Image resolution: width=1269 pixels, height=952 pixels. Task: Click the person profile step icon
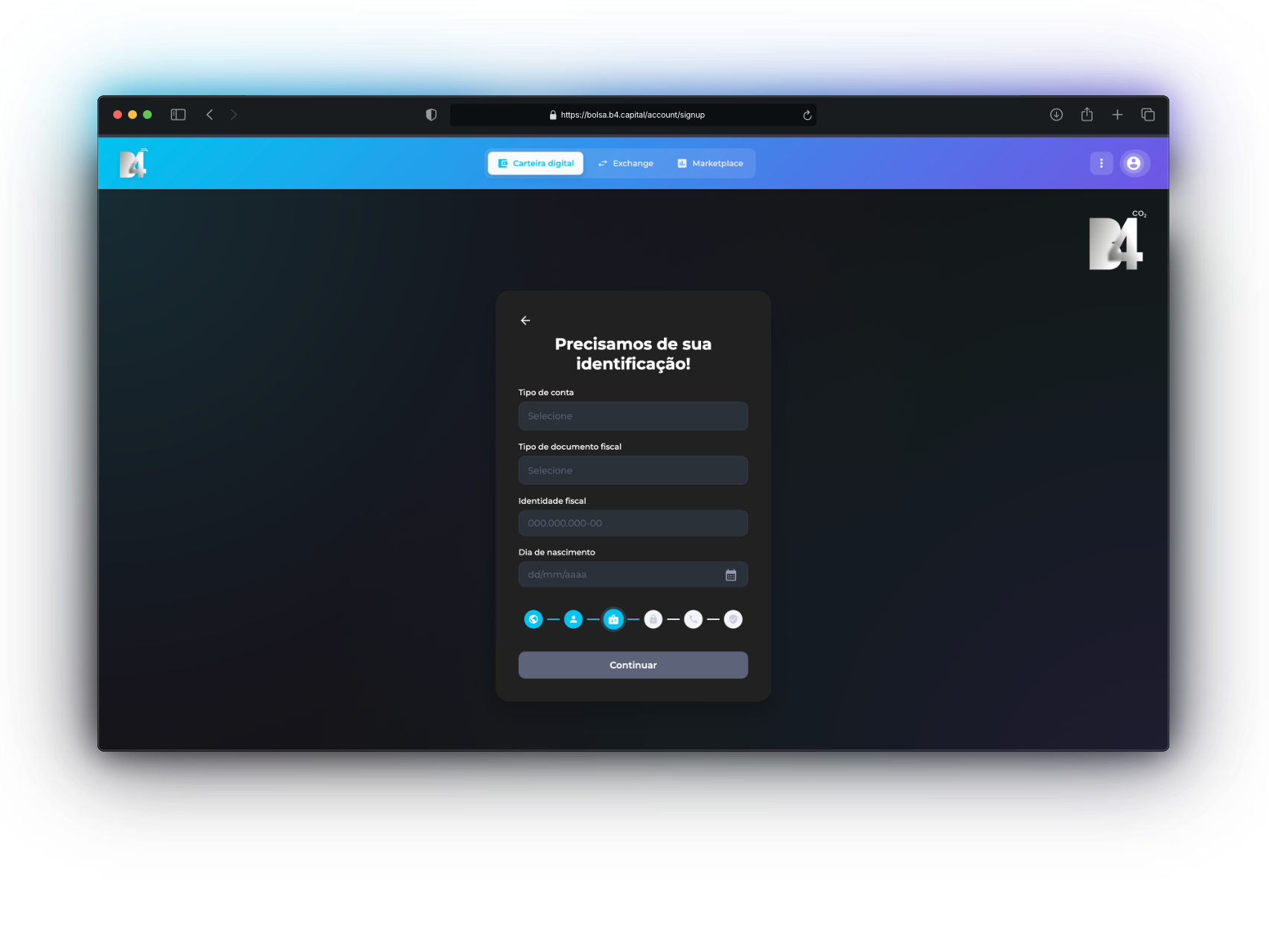tap(573, 619)
